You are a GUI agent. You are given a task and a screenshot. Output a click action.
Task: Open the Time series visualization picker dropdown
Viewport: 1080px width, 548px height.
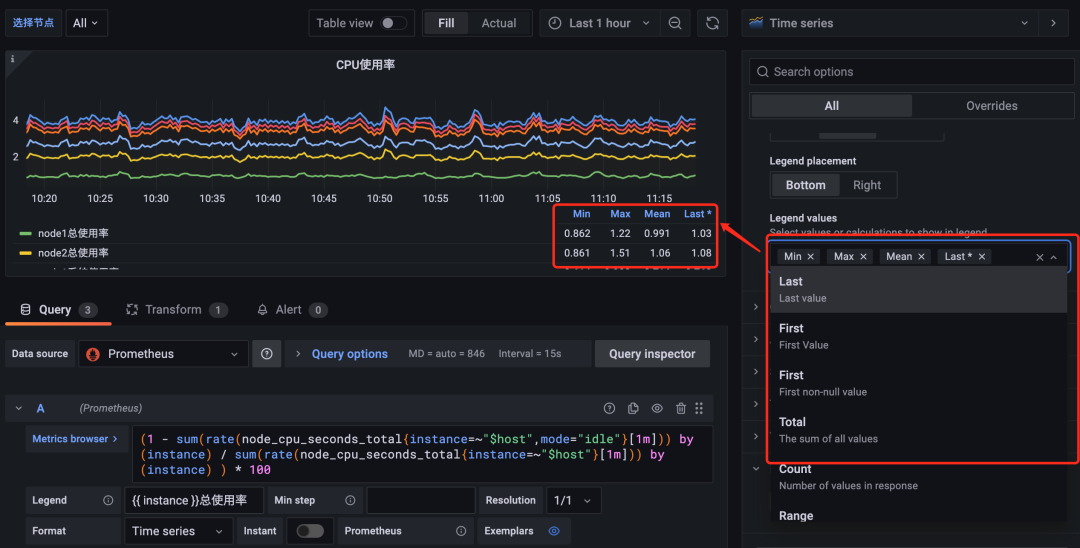pos(890,23)
